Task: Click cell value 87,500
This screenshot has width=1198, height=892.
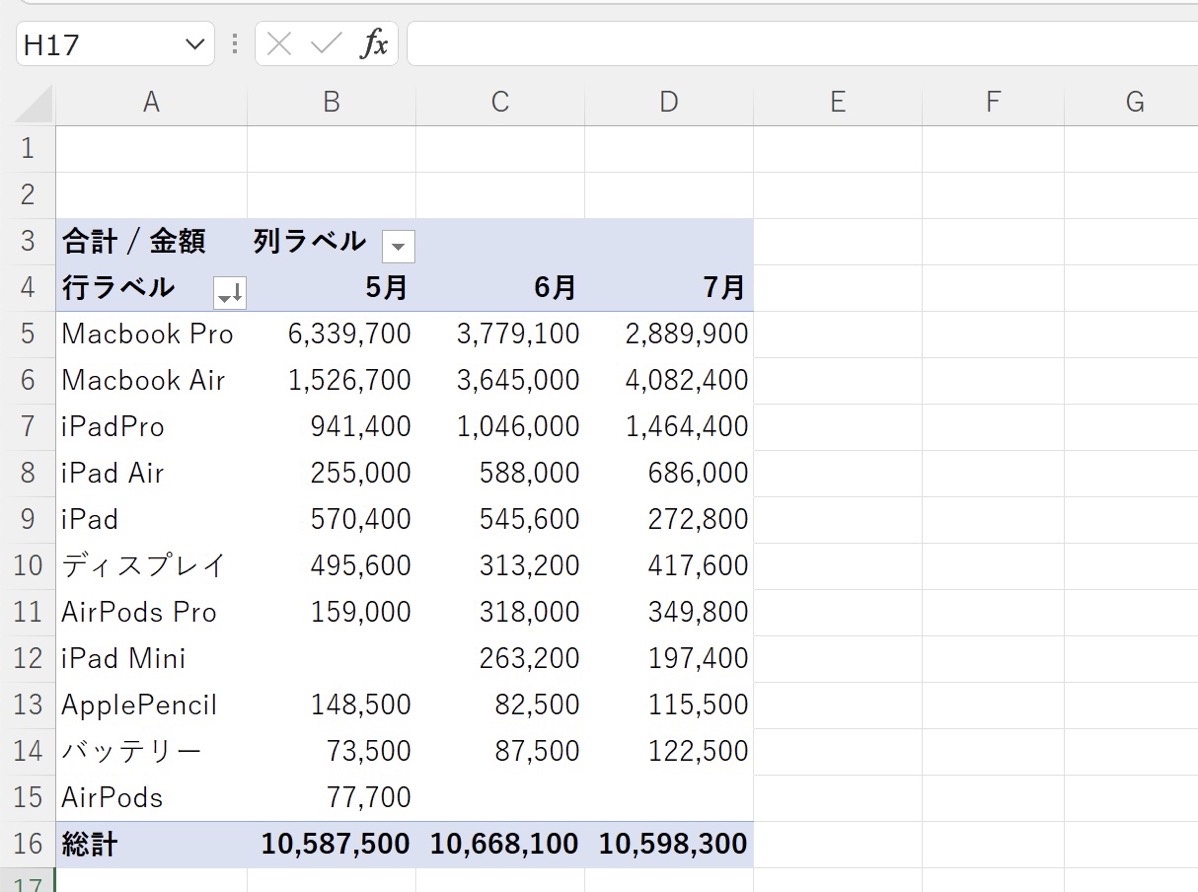Action: click(500, 751)
